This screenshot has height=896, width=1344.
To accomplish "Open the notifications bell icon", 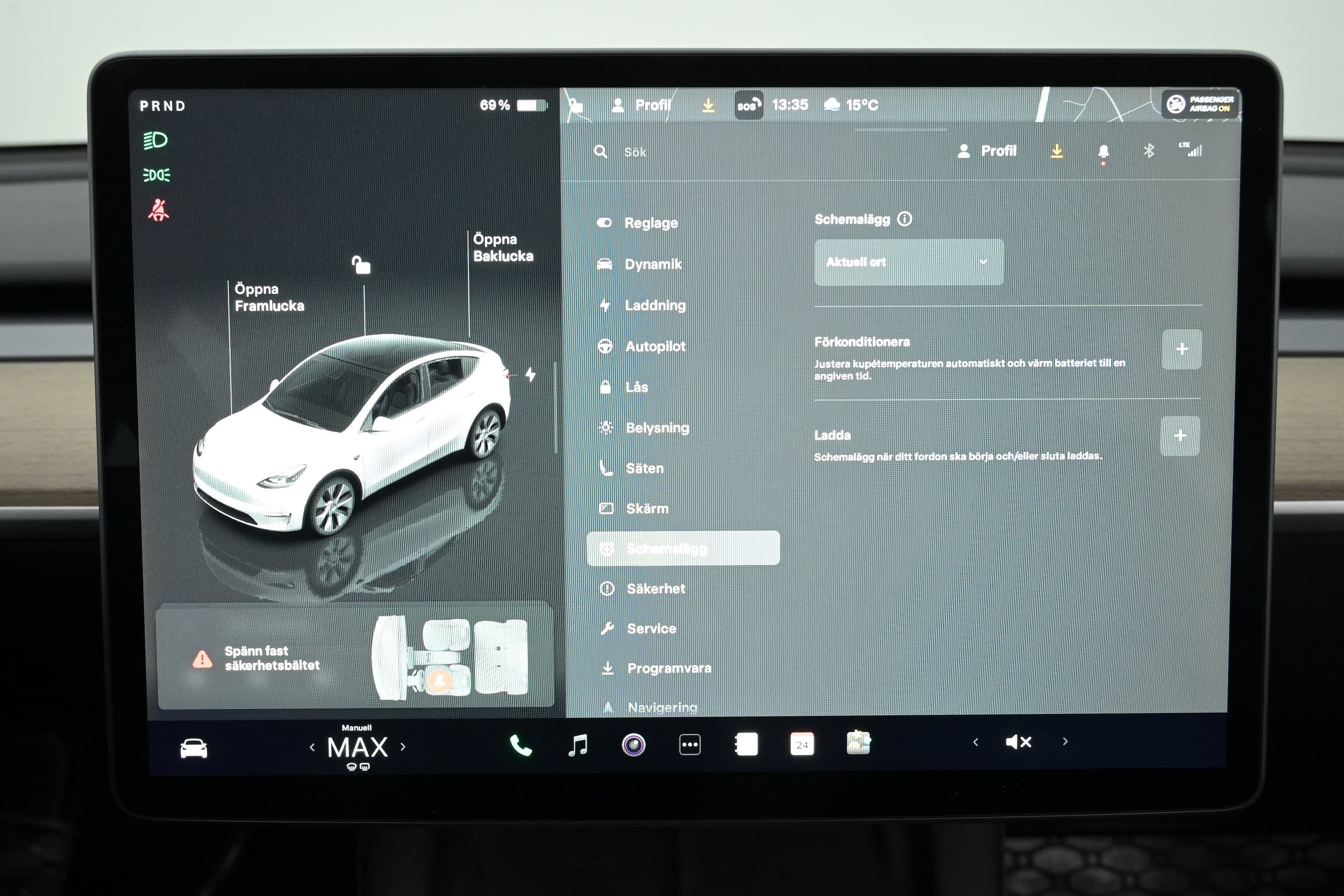I will pos(1104,152).
